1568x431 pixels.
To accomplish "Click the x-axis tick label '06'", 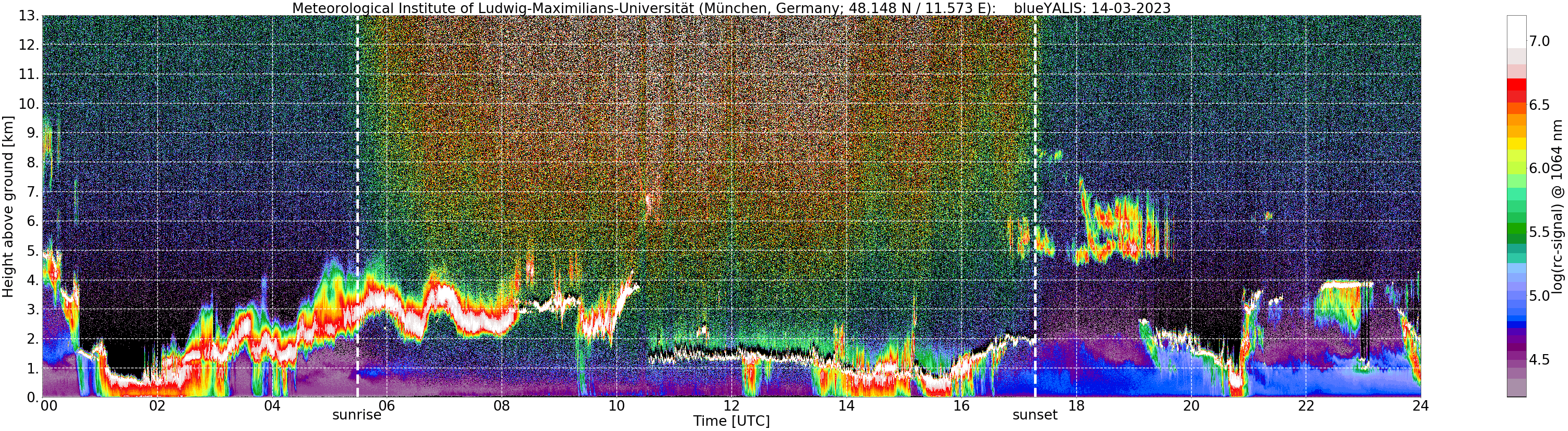I will coord(387,406).
